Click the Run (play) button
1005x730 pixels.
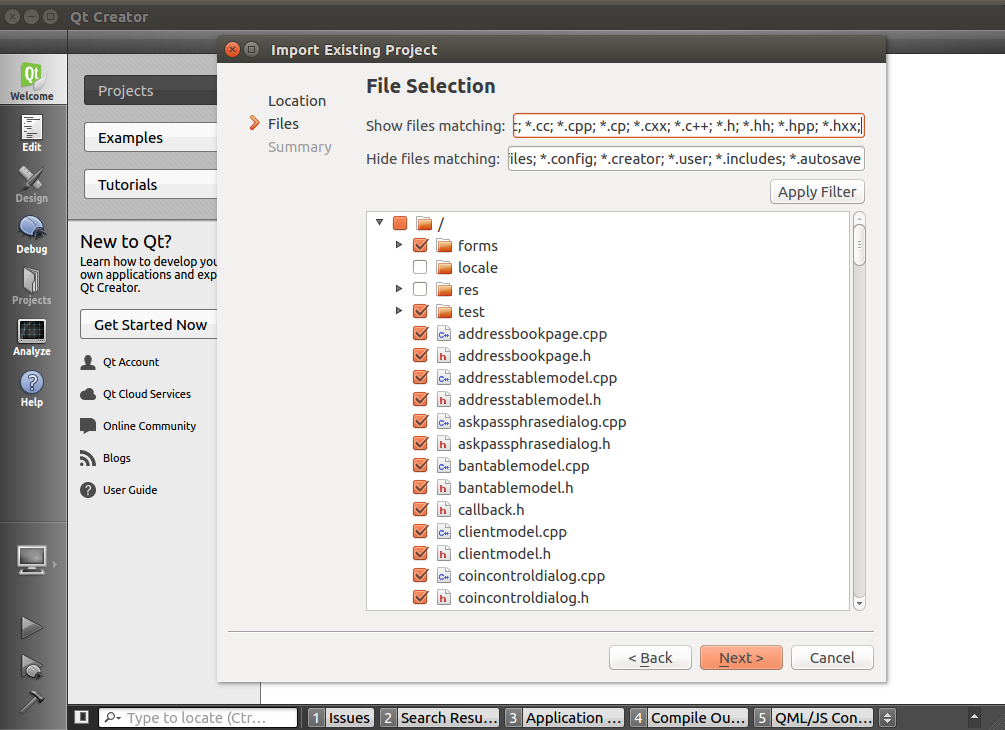pyautogui.click(x=32, y=627)
